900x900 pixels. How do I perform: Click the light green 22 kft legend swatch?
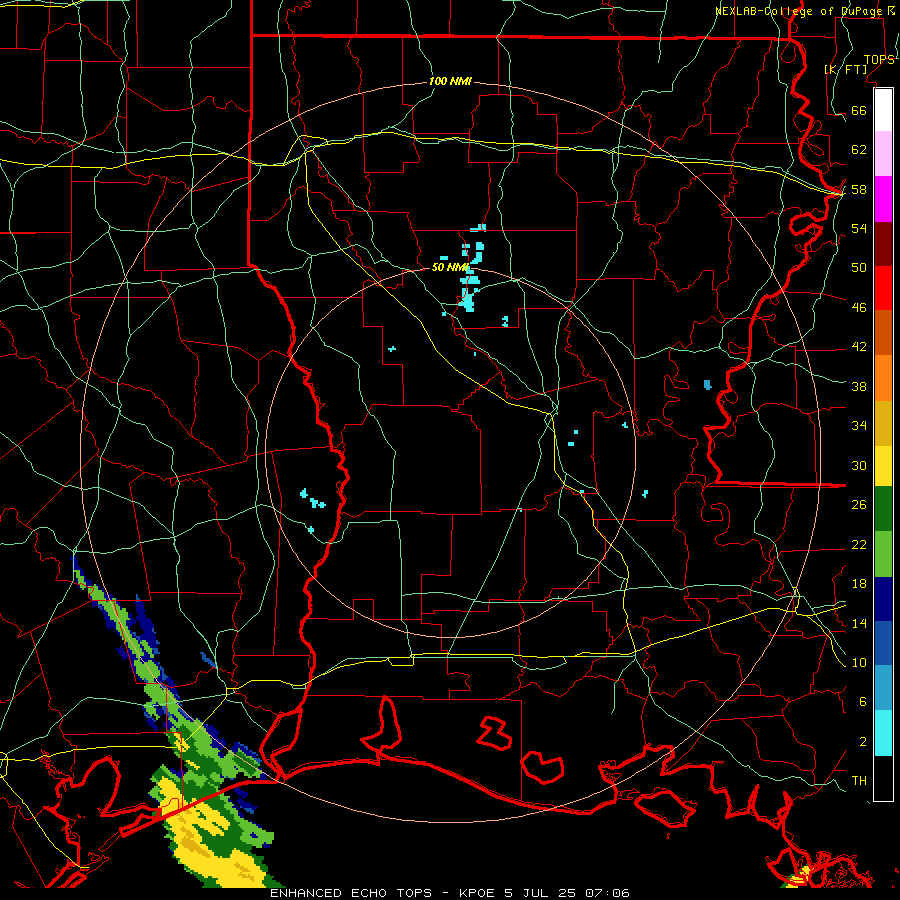point(883,554)
